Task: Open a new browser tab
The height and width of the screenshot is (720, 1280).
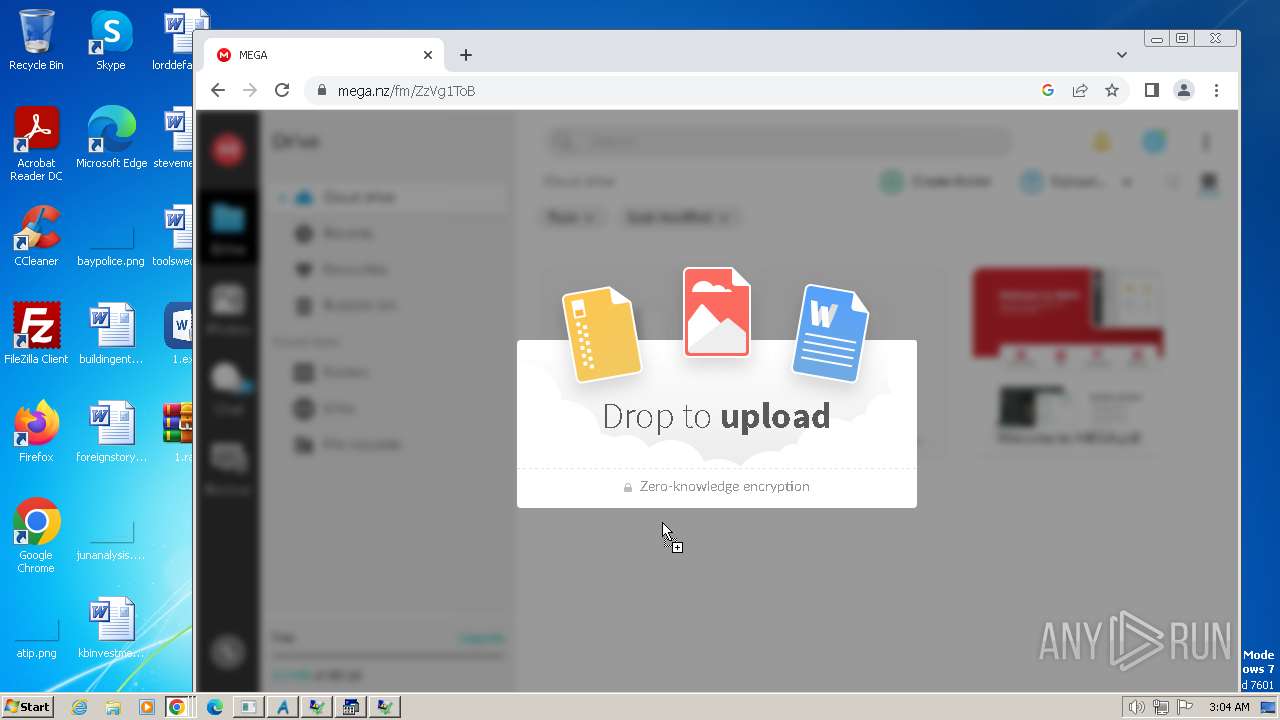Action: click(466, 55)
